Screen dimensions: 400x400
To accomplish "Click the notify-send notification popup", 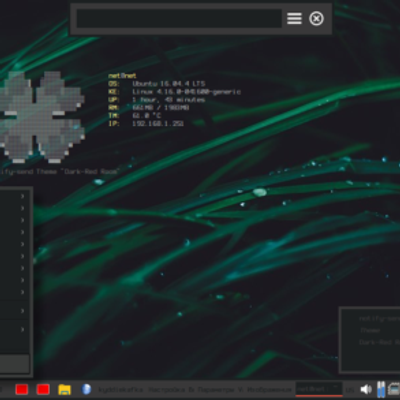I will coord(370,339).
